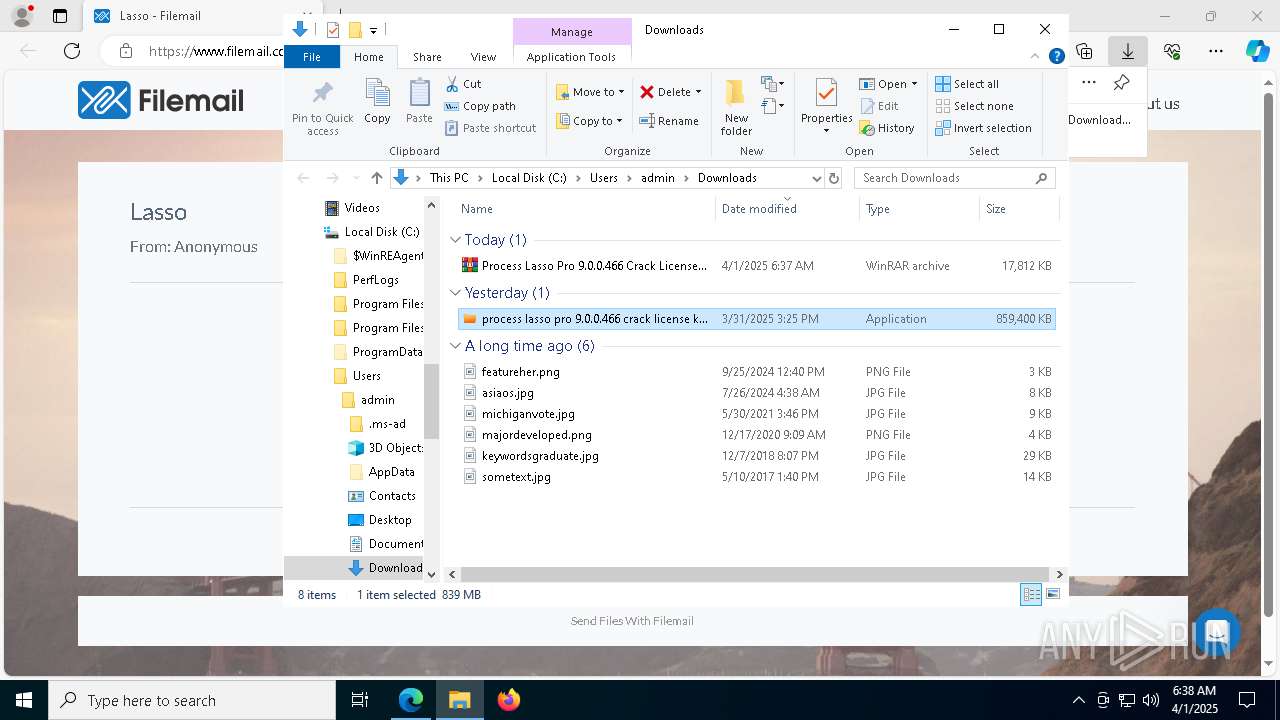Click the Paste ribbon icon
Viewport: 1280px width, 720px height.
tap(419, 101)
